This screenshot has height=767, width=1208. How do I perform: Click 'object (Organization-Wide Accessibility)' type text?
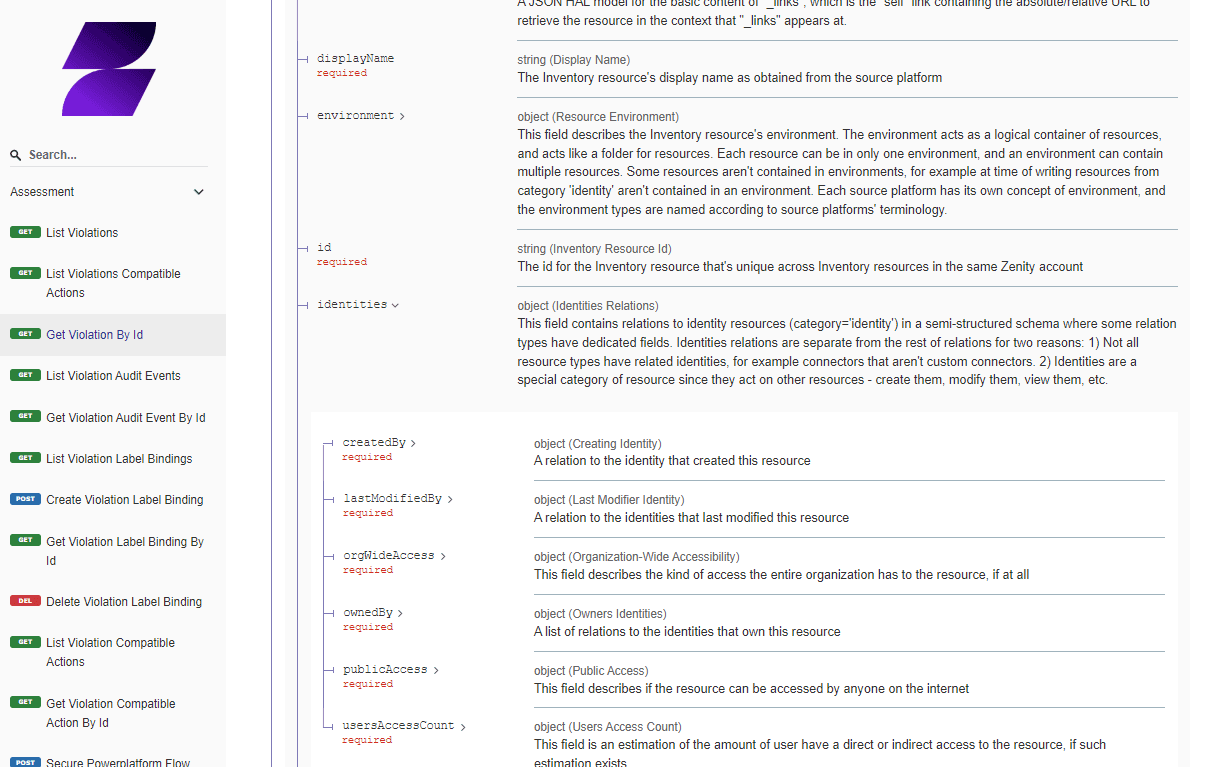[636, 557]
